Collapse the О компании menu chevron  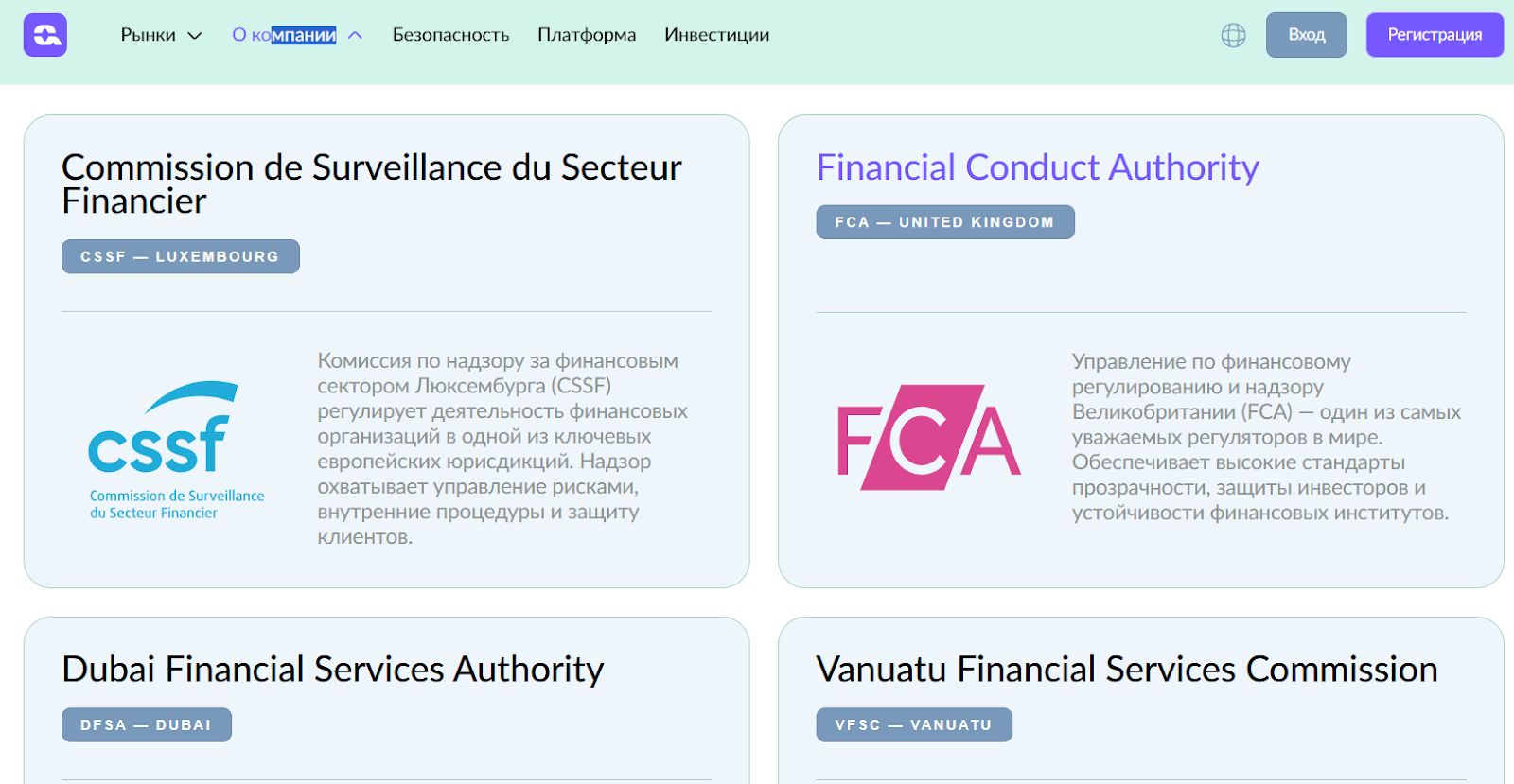tap(356, 36)
